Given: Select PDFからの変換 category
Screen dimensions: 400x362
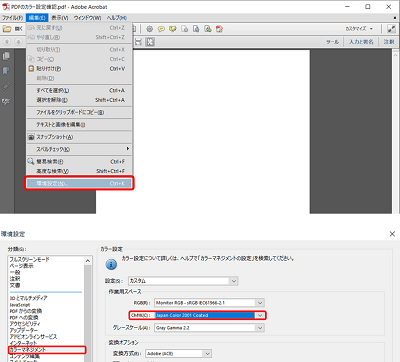Looking at the screenshot, I should click(x=26, y=311).
